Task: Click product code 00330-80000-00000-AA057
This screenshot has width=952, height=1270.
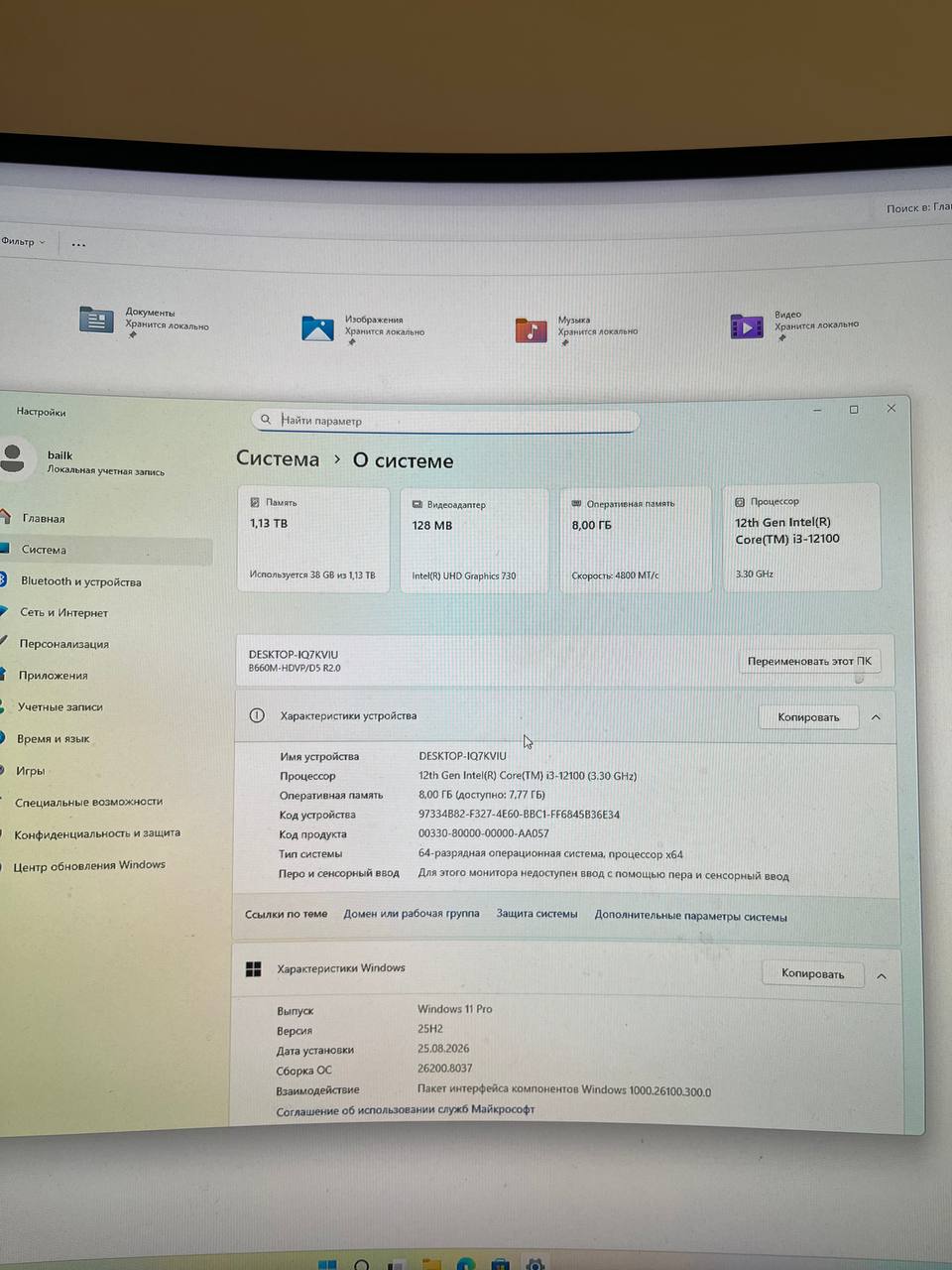Action: coord(483,834)
